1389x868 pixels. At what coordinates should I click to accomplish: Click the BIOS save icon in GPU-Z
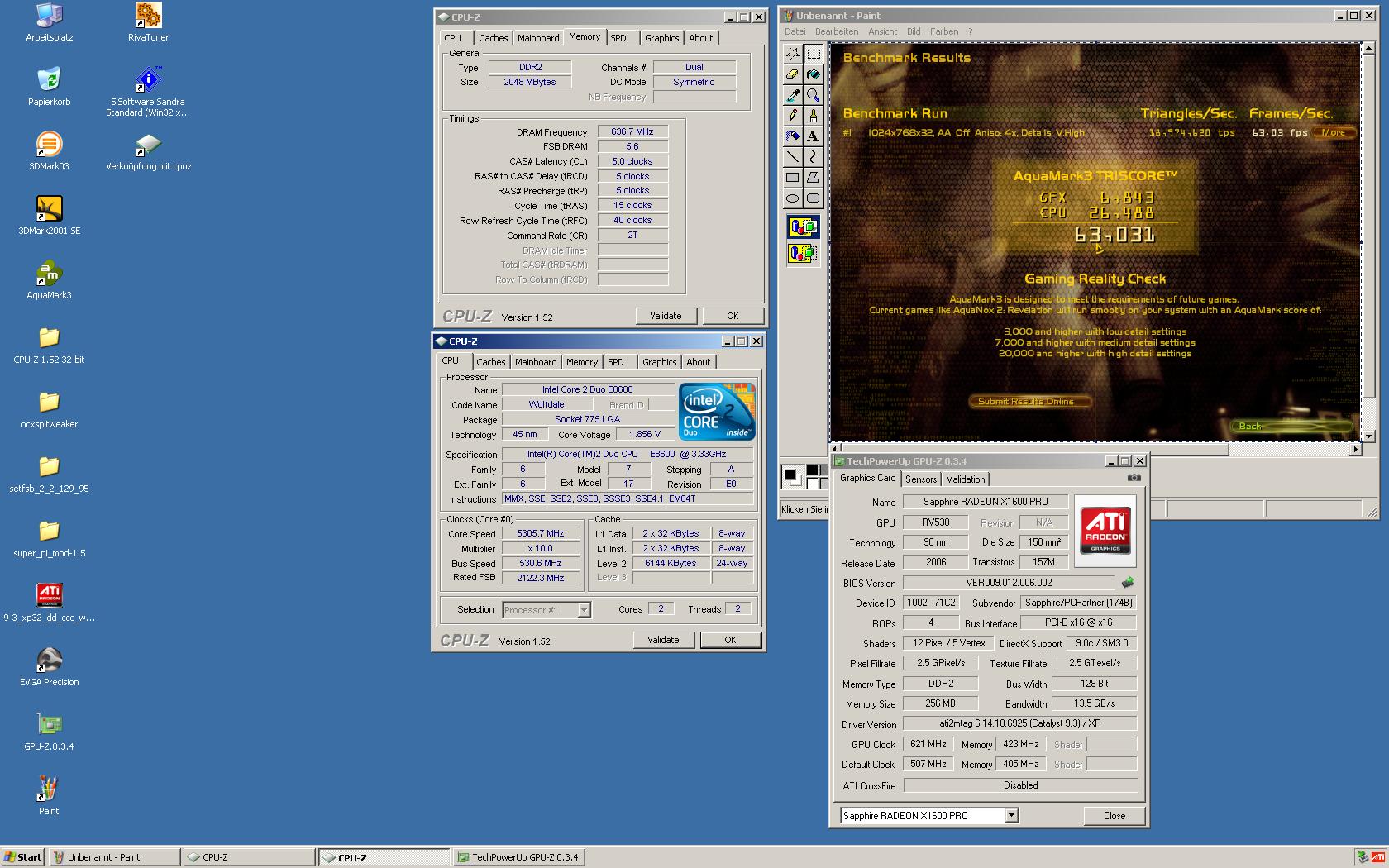pos(1127,583)
